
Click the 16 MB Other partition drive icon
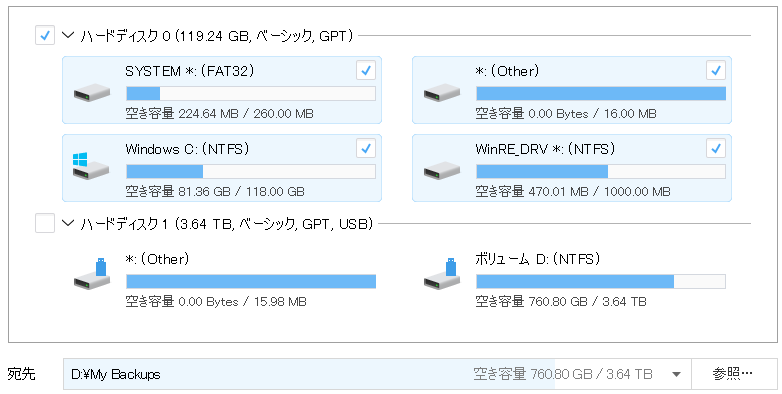pyautogui.click(x=442, y=93)
